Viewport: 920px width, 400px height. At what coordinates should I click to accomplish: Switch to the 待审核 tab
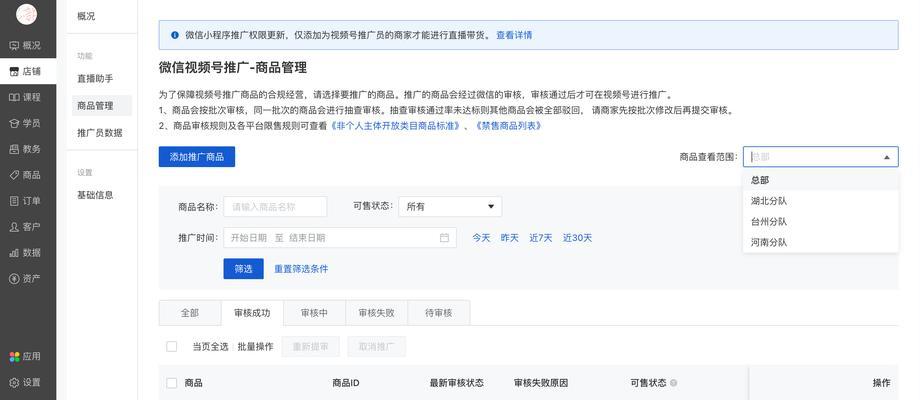[x=439, y=313]
